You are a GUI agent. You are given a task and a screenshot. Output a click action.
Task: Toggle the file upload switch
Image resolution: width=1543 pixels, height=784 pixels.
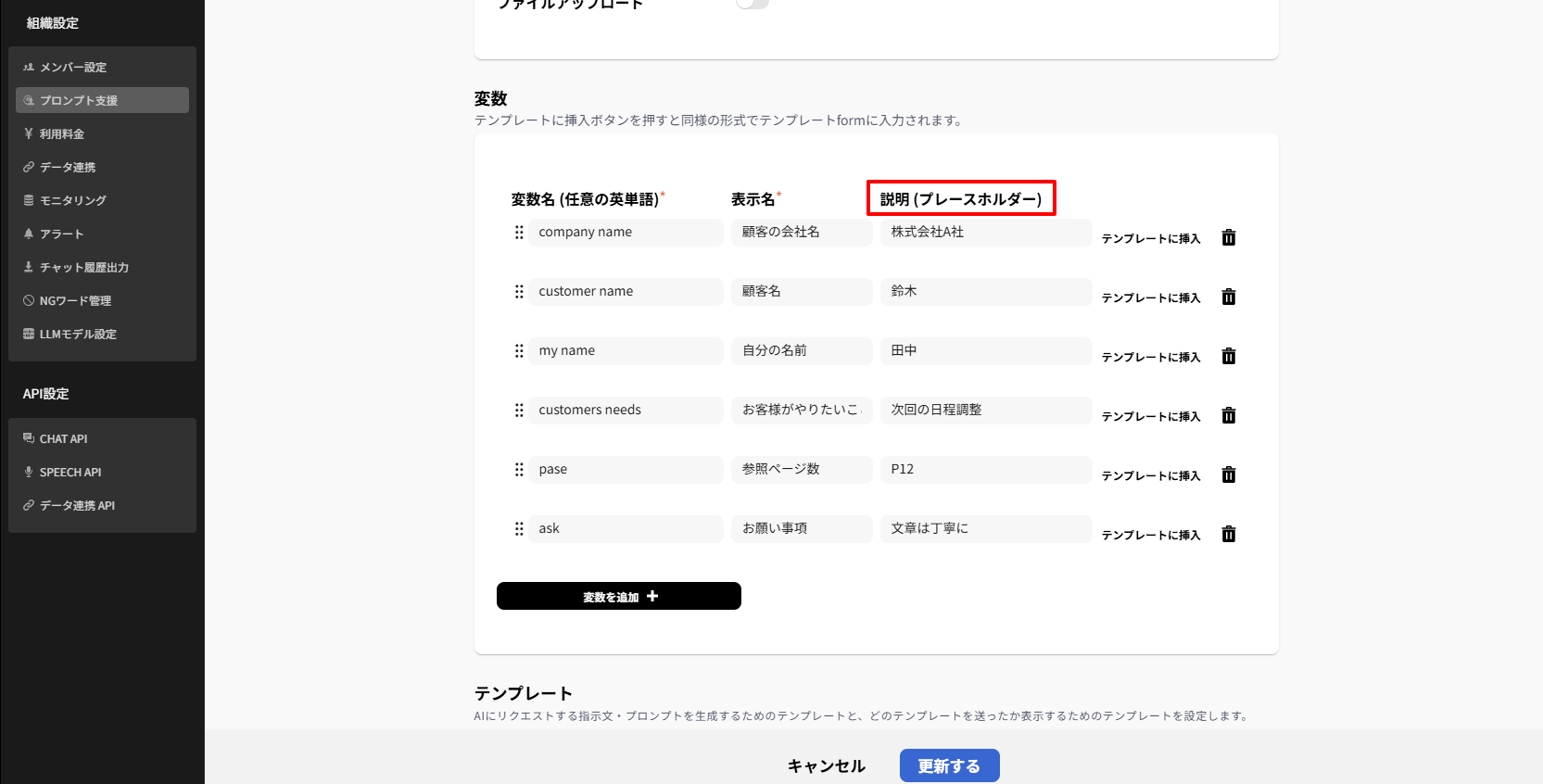pos(753,3)
